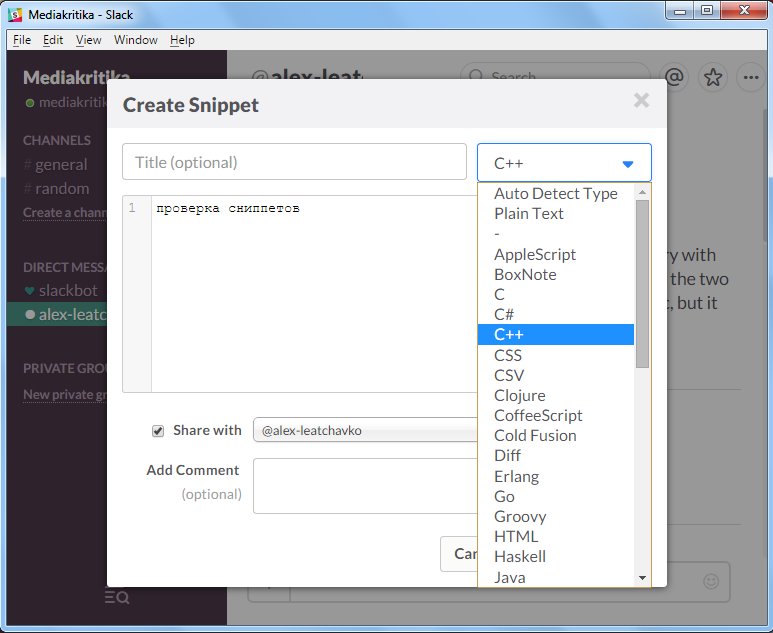Choose Erlang from the list

pos(556,476)
